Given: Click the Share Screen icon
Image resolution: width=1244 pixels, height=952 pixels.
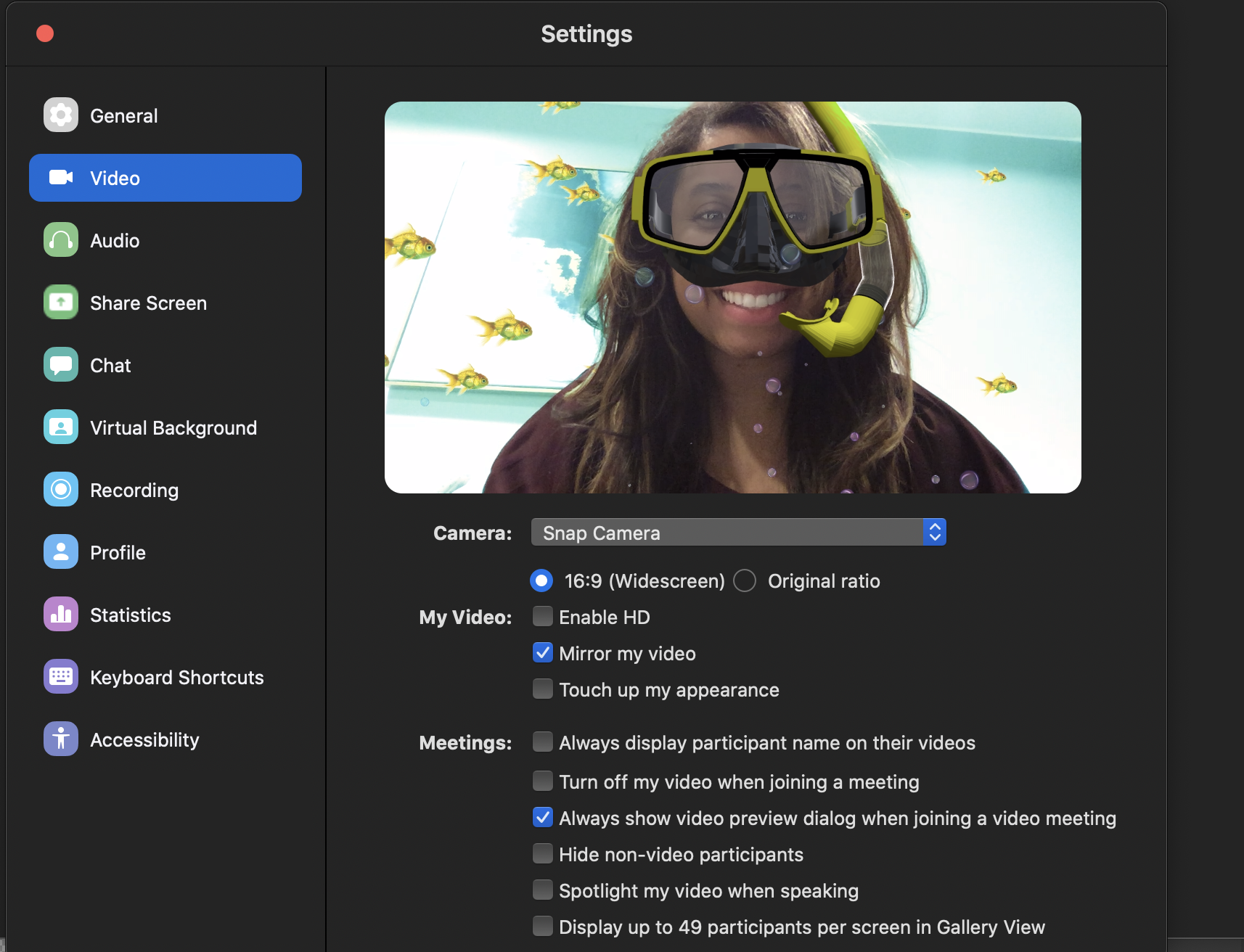Looking at the screenshot, I should [61, 302].
